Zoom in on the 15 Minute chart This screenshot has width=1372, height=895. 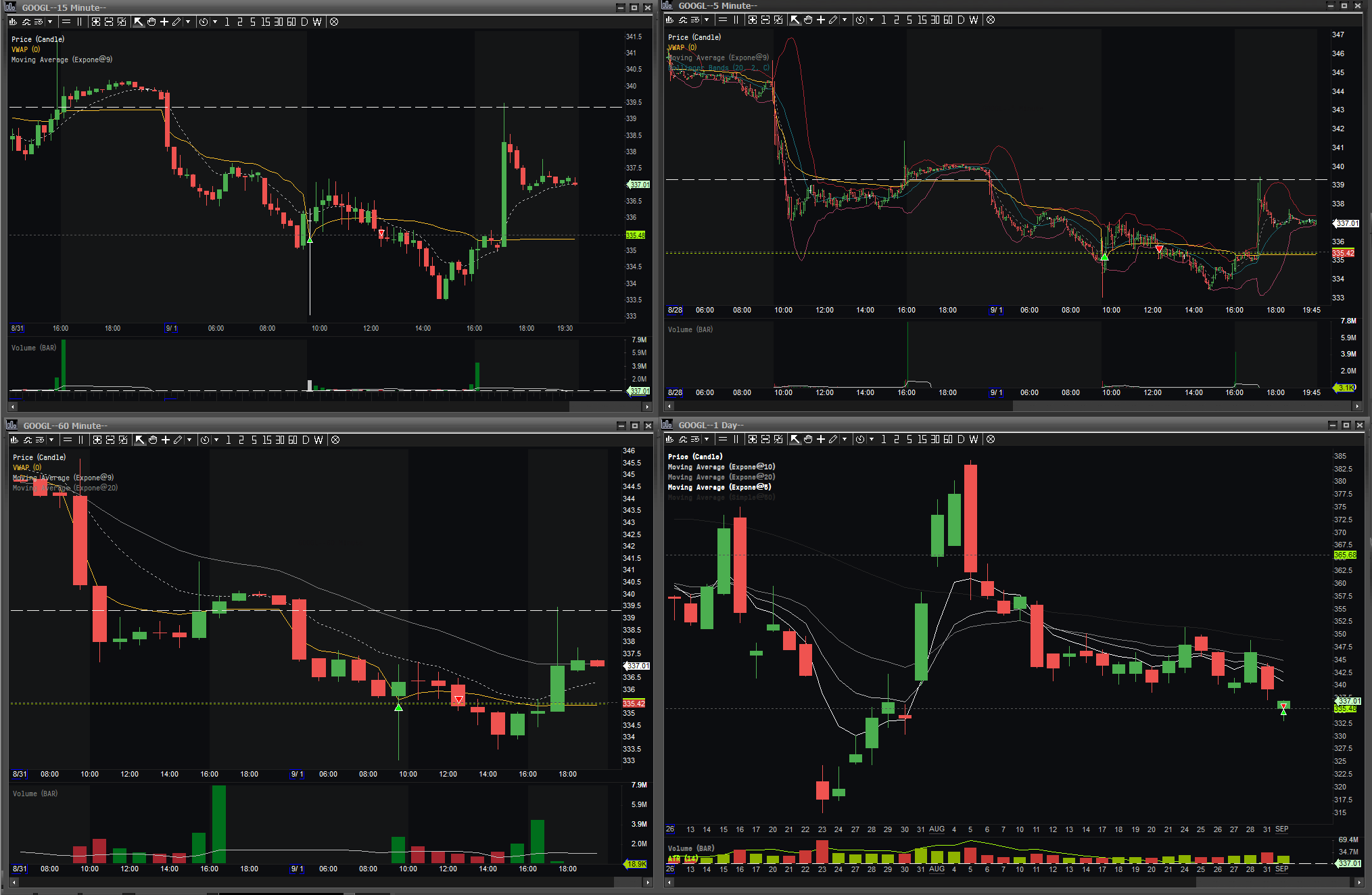click(96, 22)
